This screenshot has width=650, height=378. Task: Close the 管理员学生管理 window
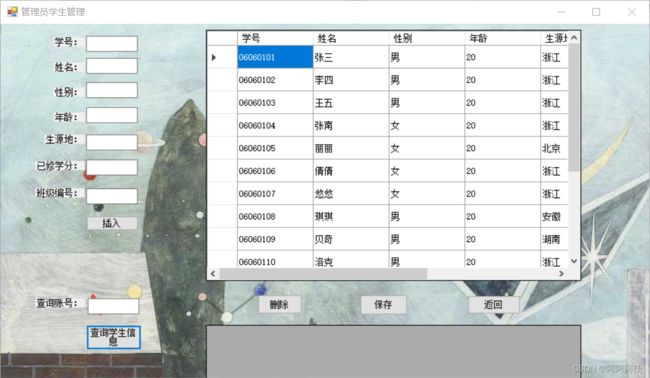click(x=632, y=12)
